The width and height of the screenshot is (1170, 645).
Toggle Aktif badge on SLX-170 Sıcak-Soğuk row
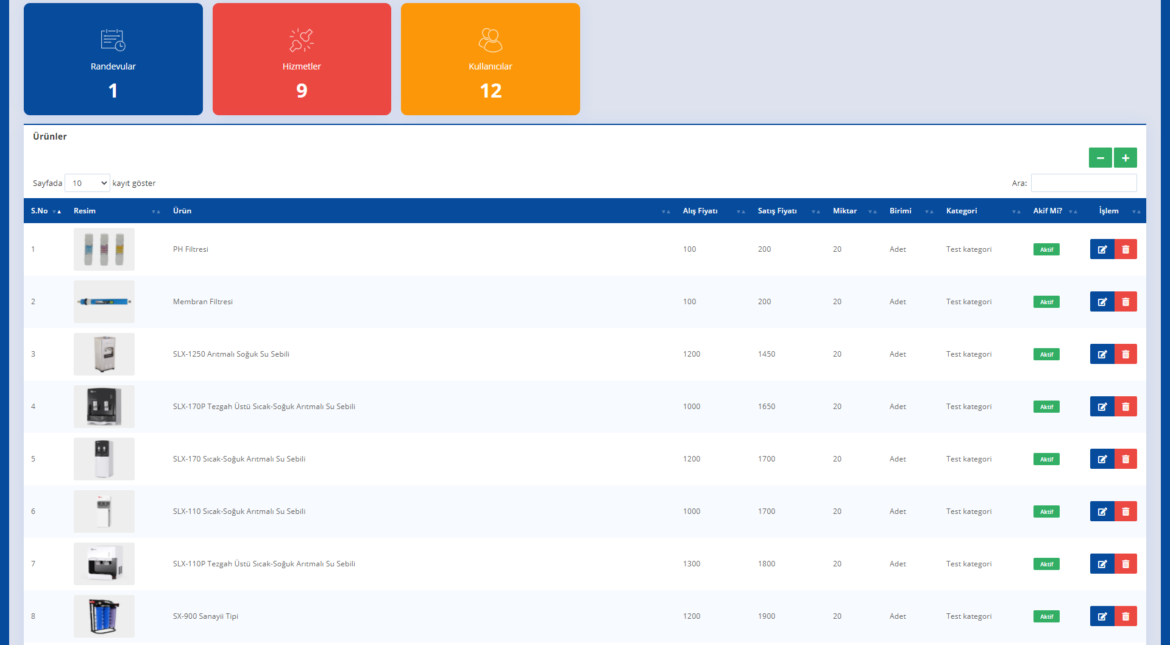click(x=1046, y=459)
